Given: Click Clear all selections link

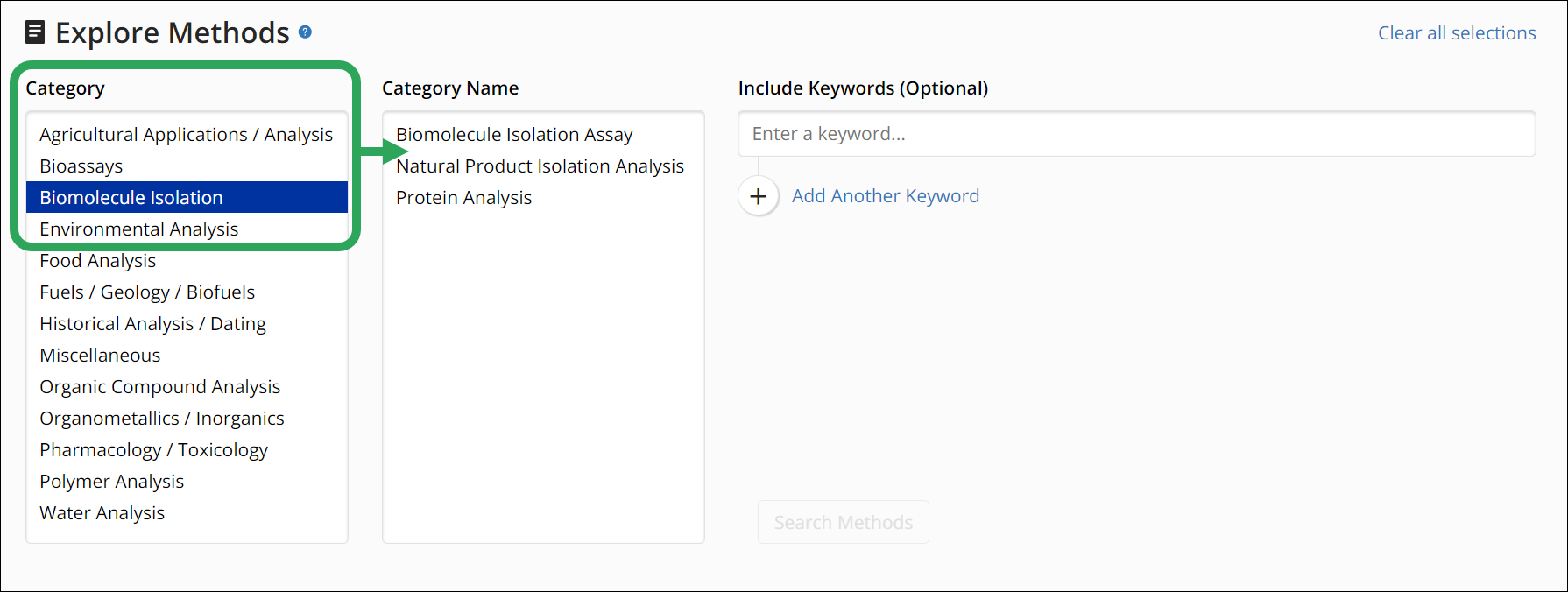Looking at the screenshot, I should pyautogui.click(x=1456, y=33).
